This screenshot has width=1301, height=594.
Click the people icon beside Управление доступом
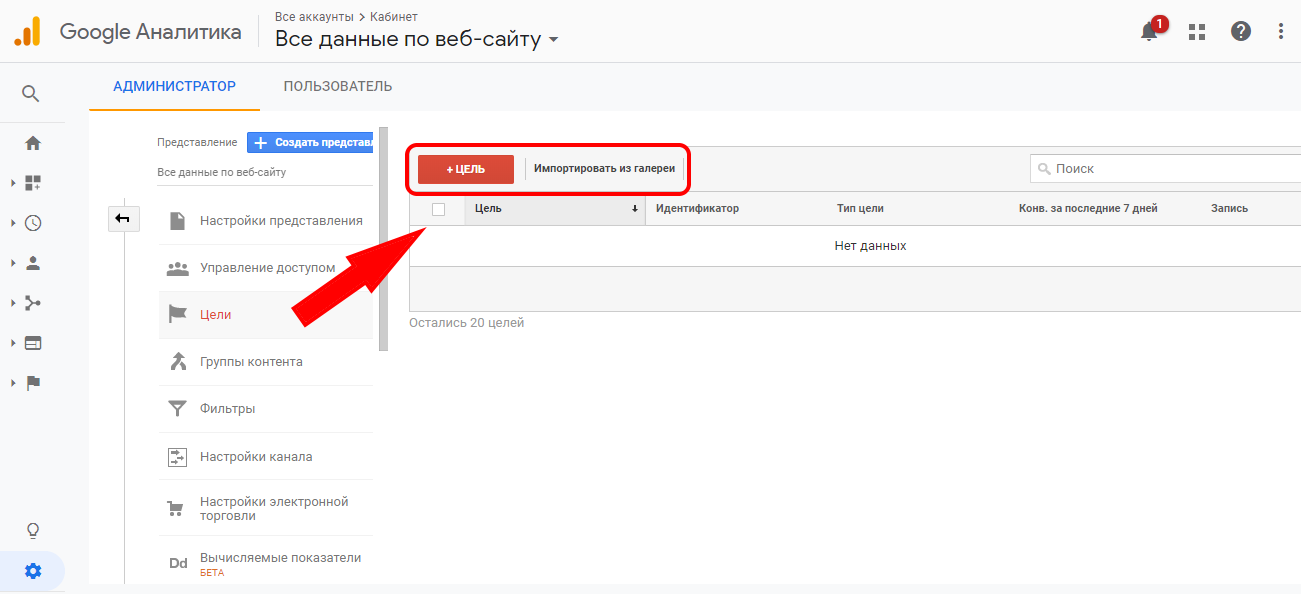point(177,268)
